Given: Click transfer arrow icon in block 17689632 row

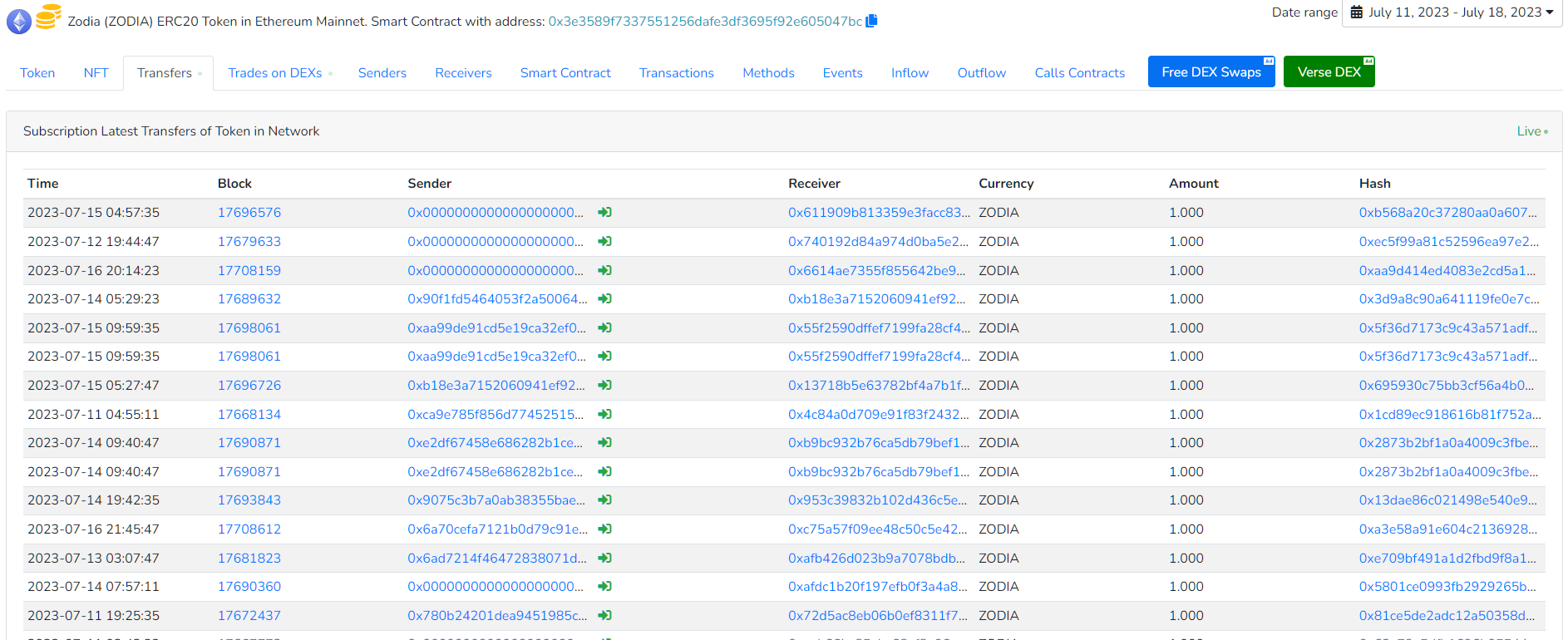Looking at the screenshot, I should click(x=604, y=299).
